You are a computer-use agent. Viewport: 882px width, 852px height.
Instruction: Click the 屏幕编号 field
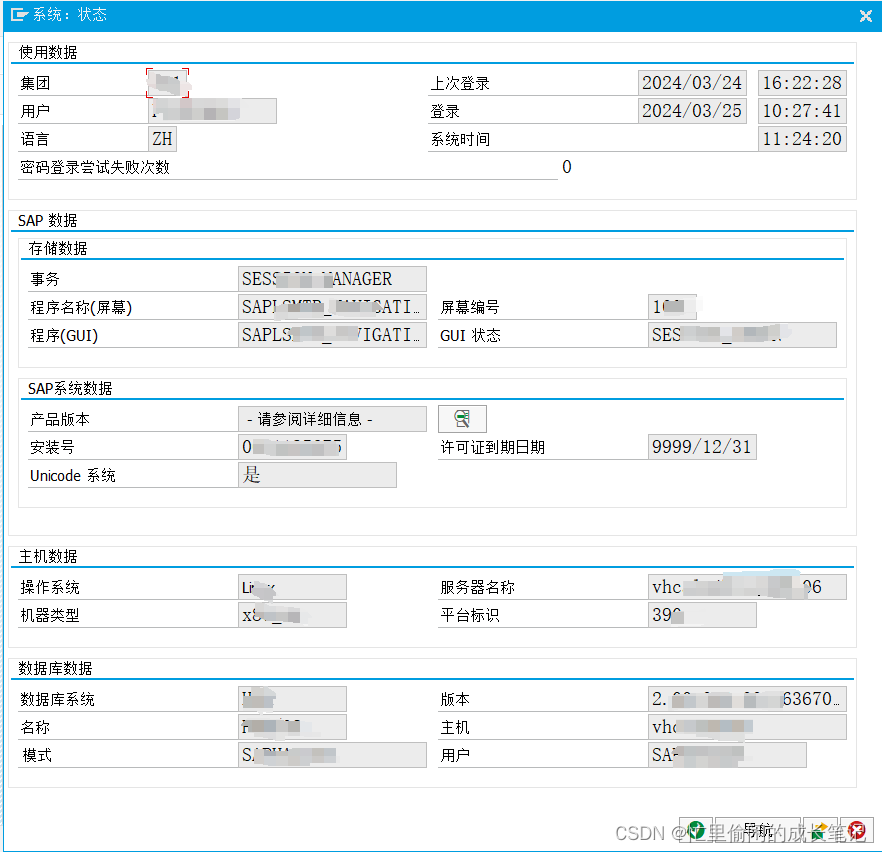coord(672,307)
